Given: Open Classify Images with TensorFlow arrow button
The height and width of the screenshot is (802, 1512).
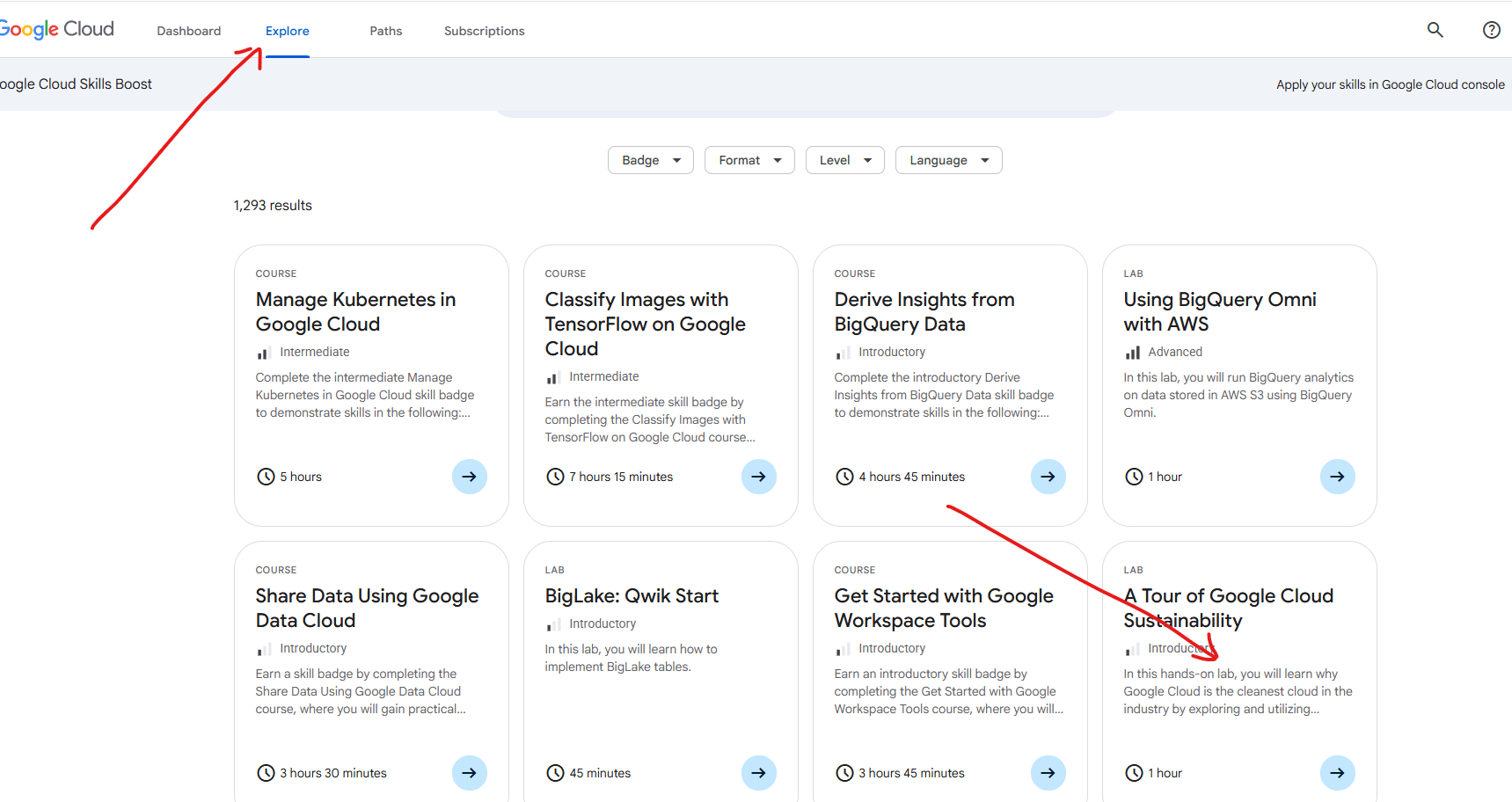Looking at the screenshot, I should (x=759, y=477).
